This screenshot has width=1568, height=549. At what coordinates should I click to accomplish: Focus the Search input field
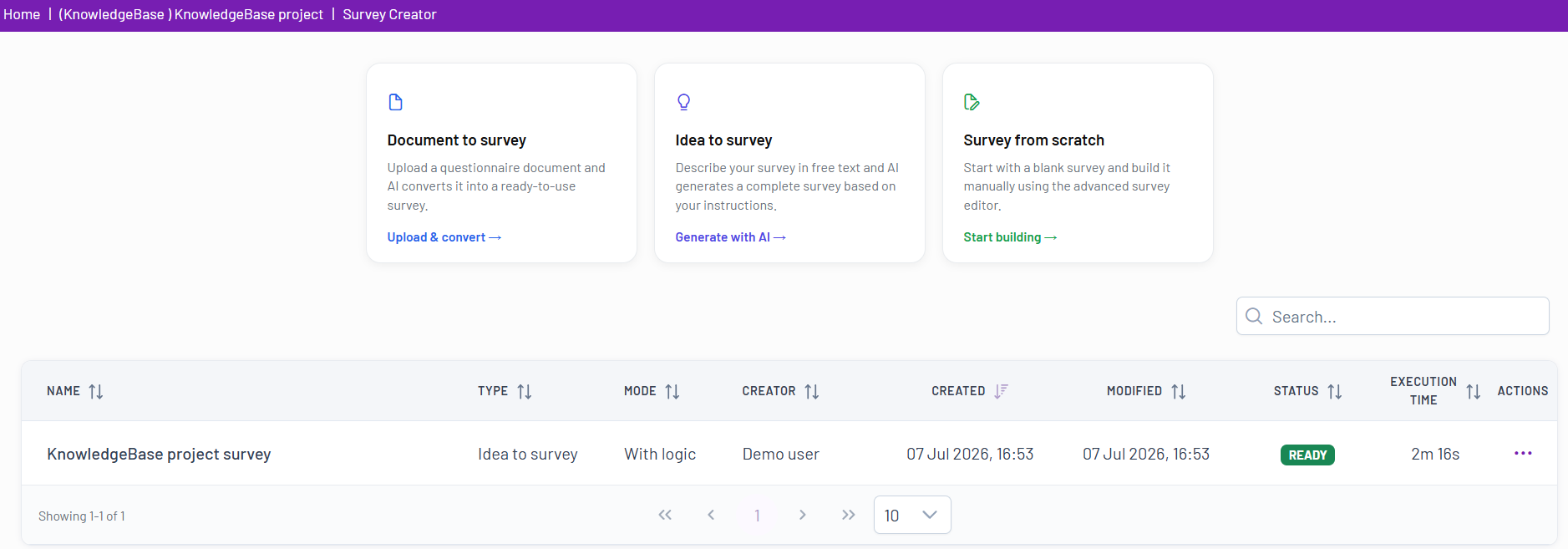click(1393, 316)
